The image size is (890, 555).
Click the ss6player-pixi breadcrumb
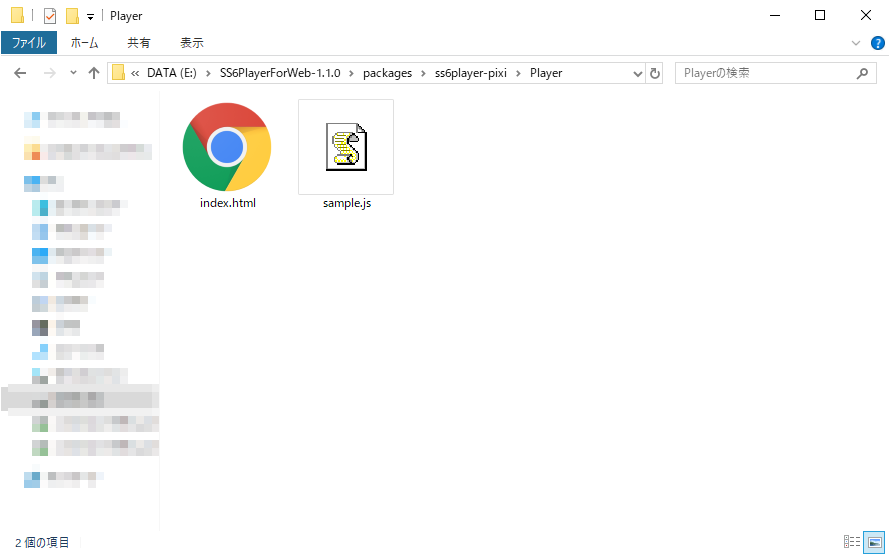(x=471, y=73)
